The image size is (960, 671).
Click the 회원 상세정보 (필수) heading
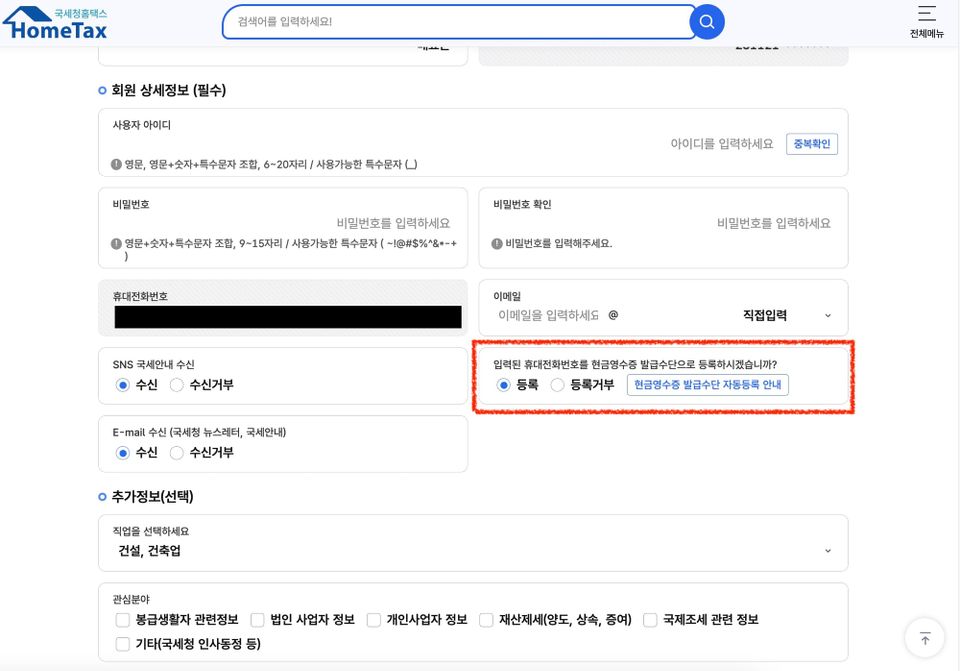click(168, 91)
